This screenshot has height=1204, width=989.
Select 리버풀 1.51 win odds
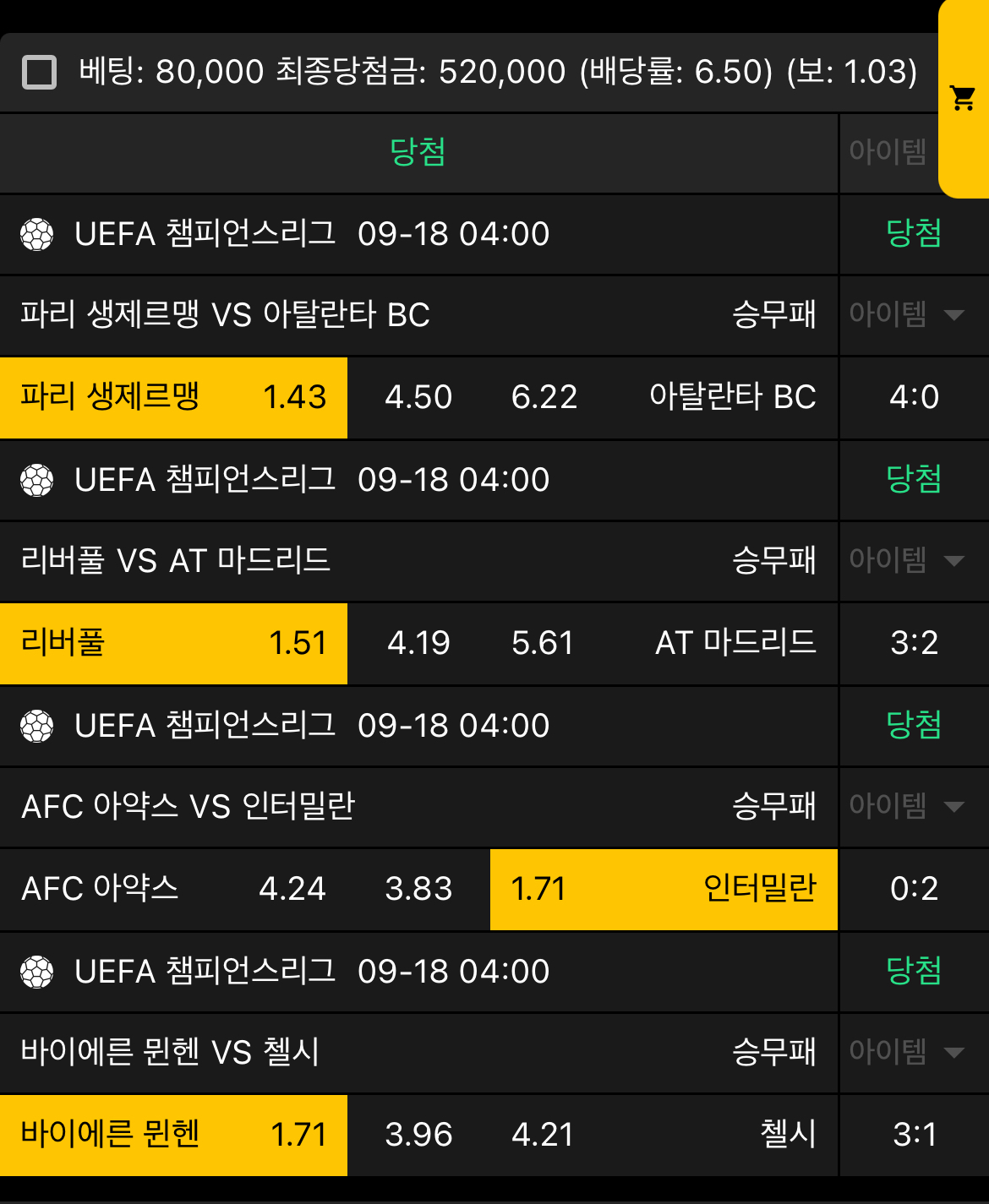(173, 643)
